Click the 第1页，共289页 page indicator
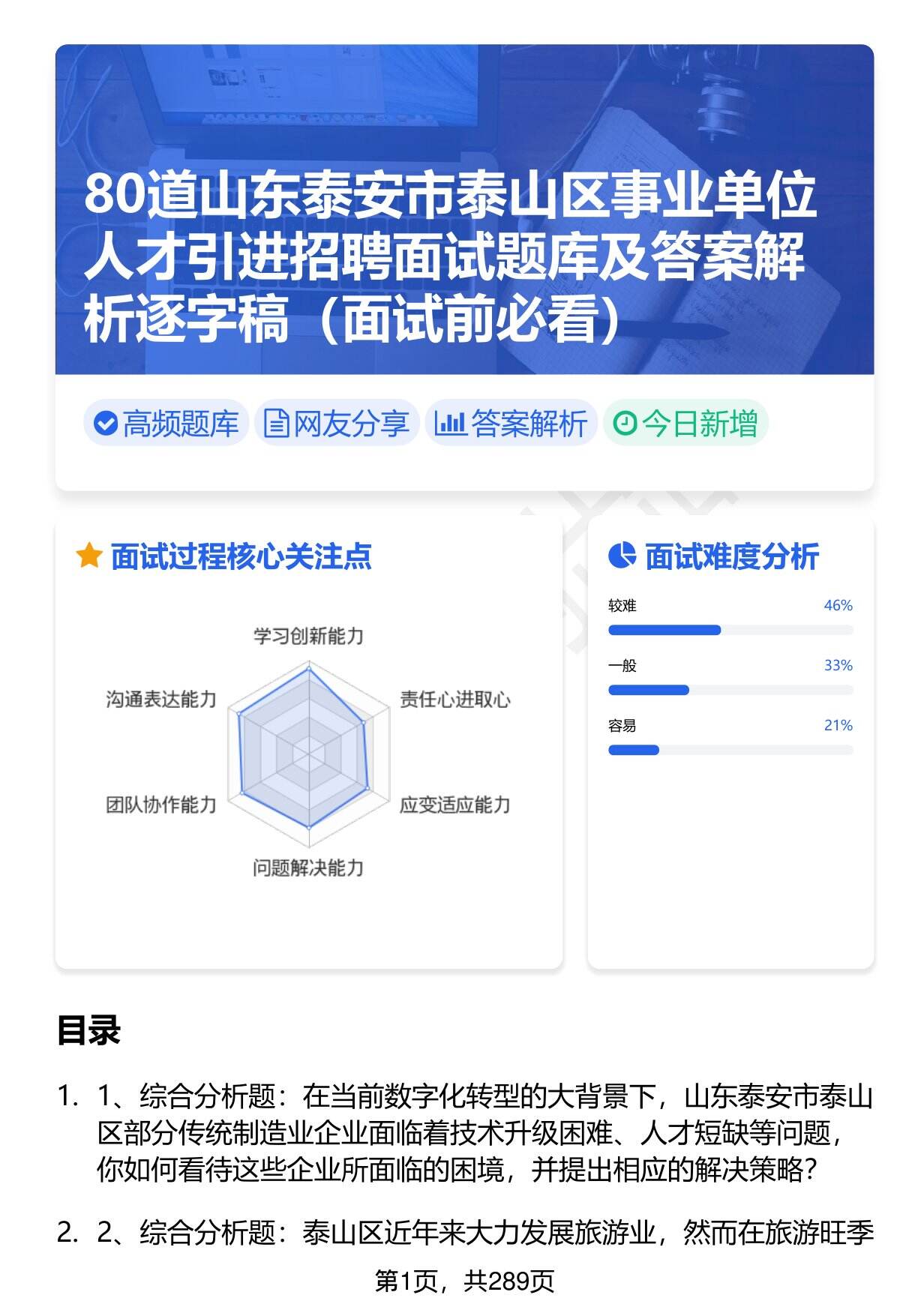The image size is (900, 1316). pos(464,1281)
